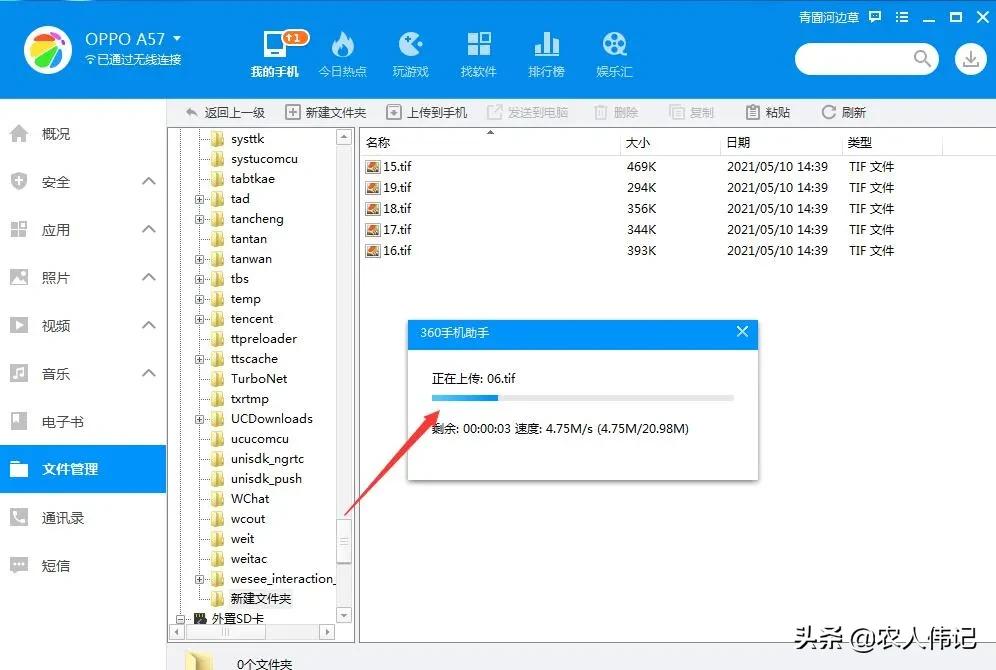The width and height of the screenshot is (996, 670).
Task: Open the download manager icon
Action: coord(970,59)
